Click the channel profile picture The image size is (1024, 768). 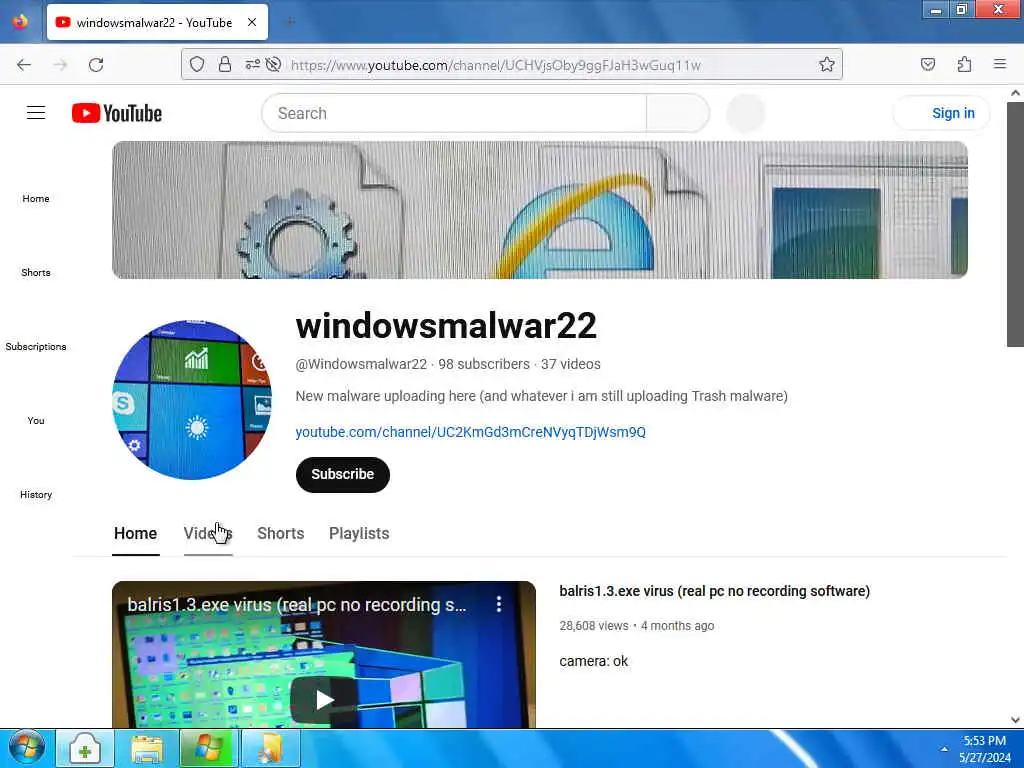(192, 400)
